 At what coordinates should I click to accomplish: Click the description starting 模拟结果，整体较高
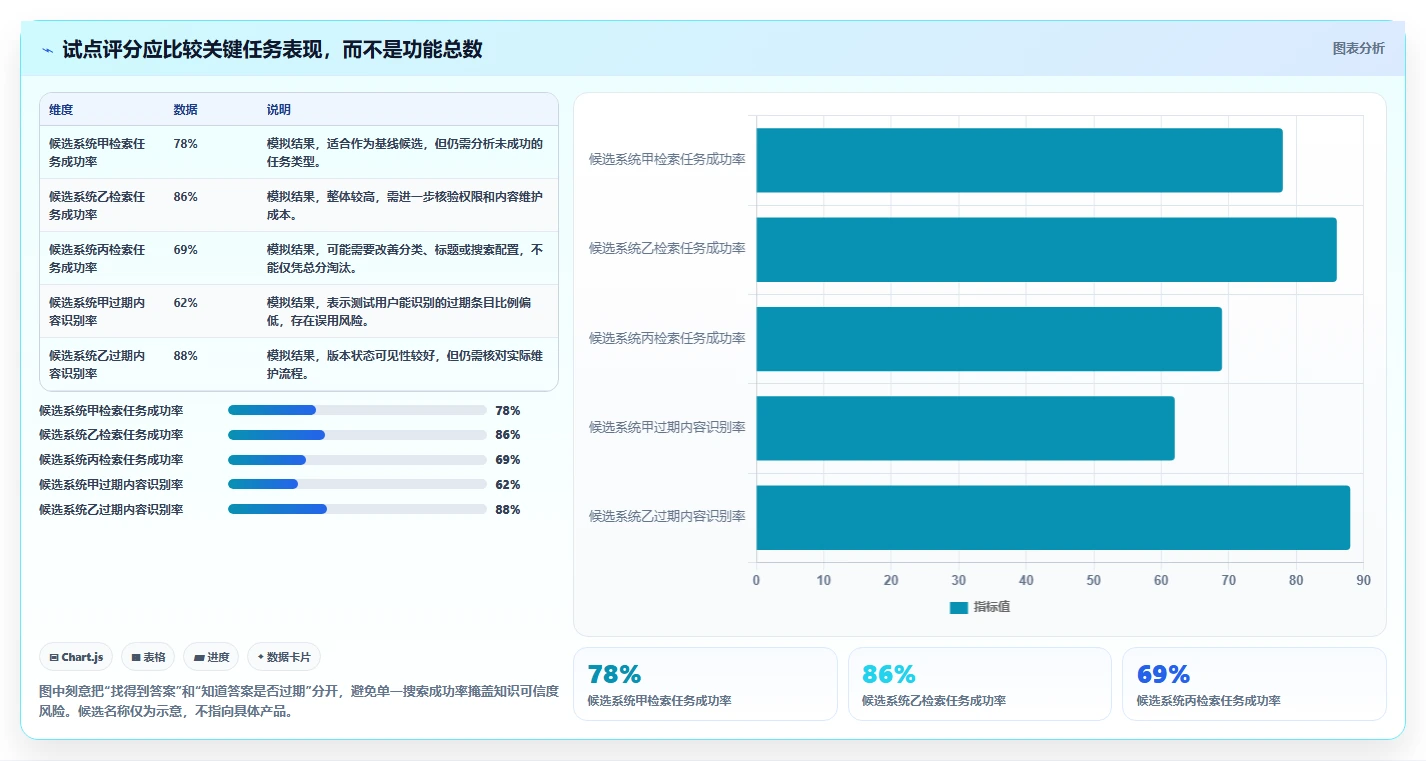(x=405, y=205)
